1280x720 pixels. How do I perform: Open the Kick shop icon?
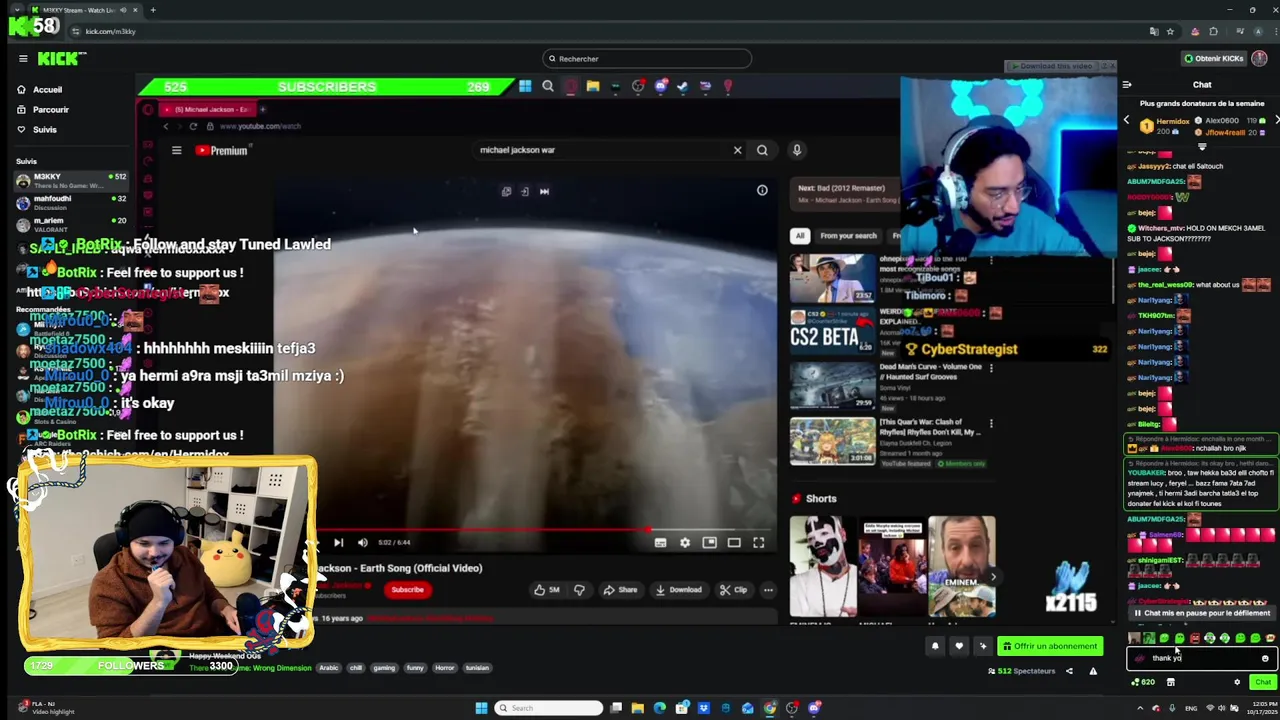tap(1171, 682)
